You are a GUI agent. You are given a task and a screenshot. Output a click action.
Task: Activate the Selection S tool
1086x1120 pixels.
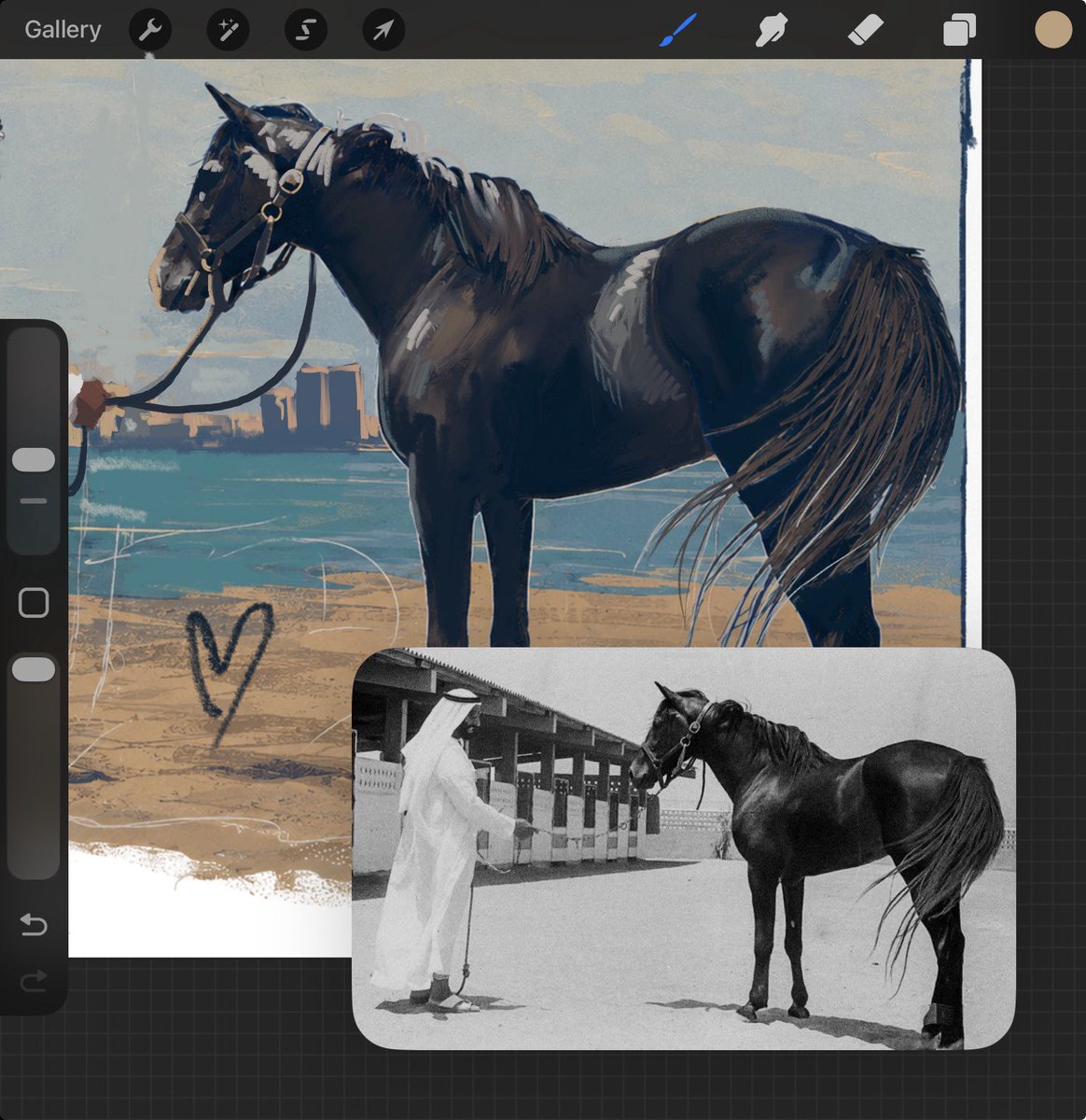point(305,31)
